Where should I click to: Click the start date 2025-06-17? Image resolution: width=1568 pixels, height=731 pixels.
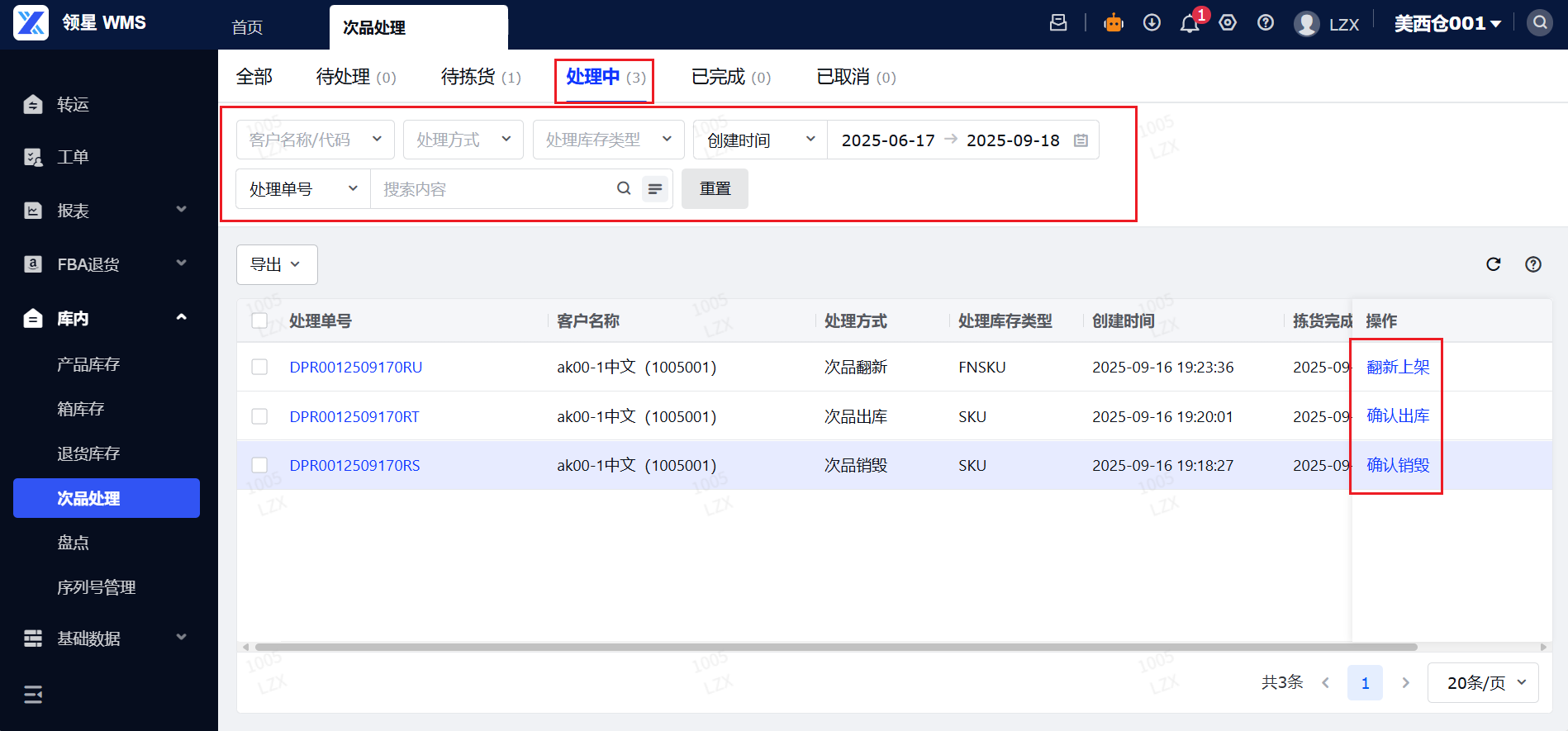tap(888, 140)
